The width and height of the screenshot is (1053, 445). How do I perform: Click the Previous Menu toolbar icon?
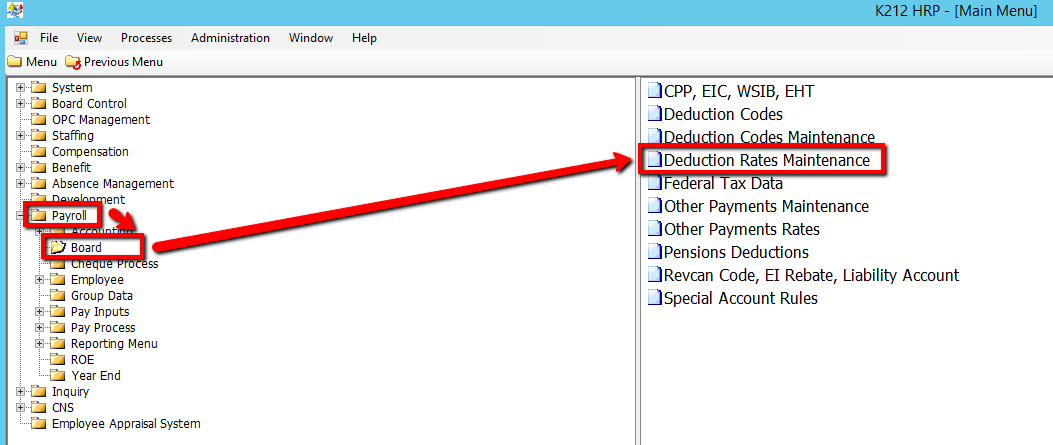point(72,62)
